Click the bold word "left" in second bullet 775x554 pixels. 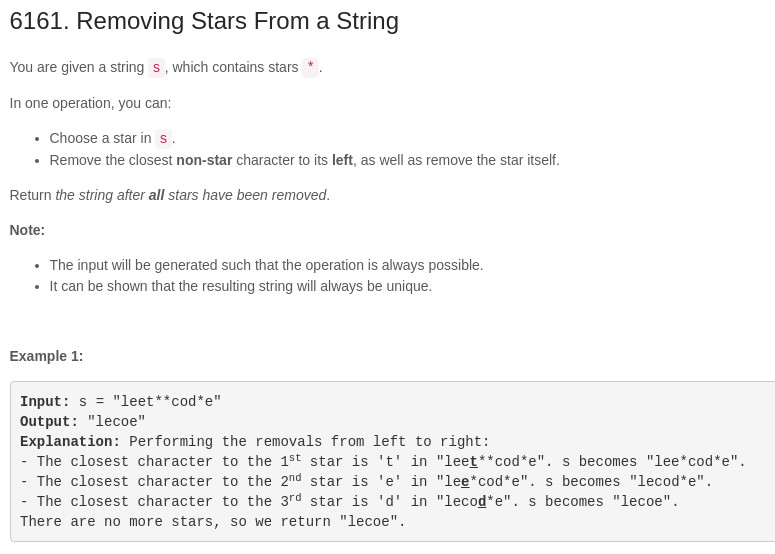342,160
